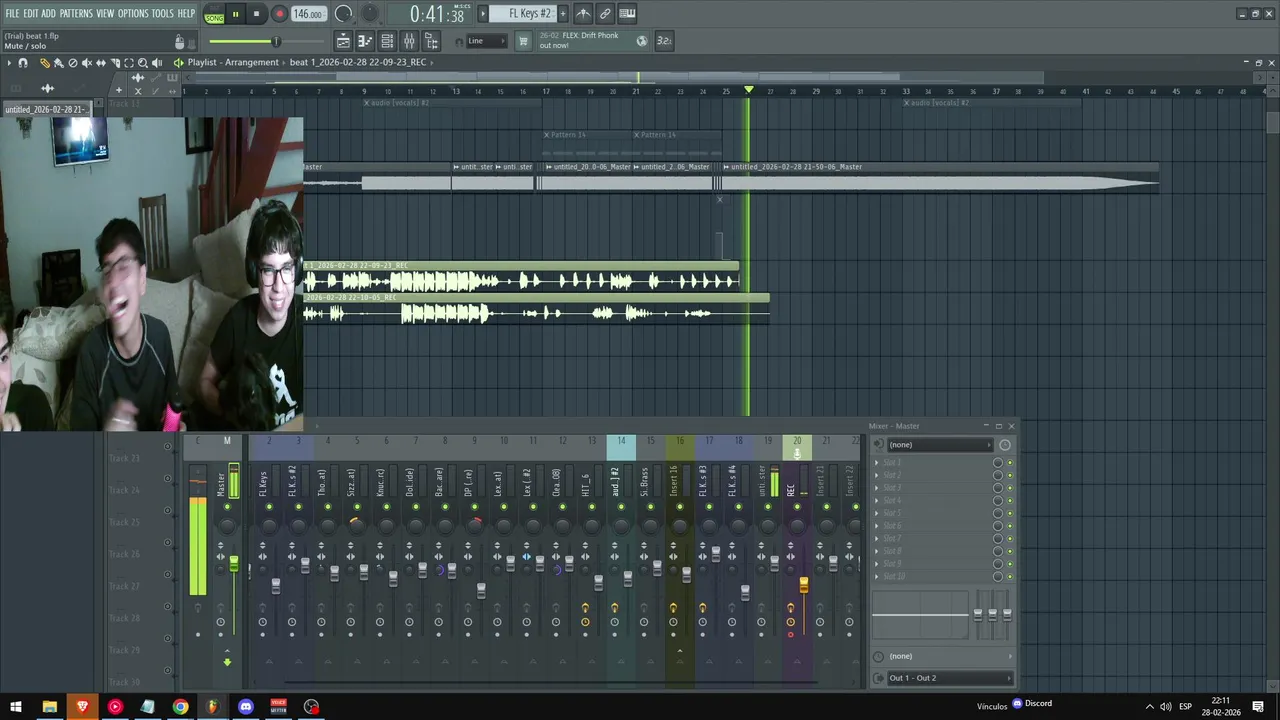Stop playback with the stop button
Image resolution: width=1280 pixels, height=720 pixels.
[256, 14]
